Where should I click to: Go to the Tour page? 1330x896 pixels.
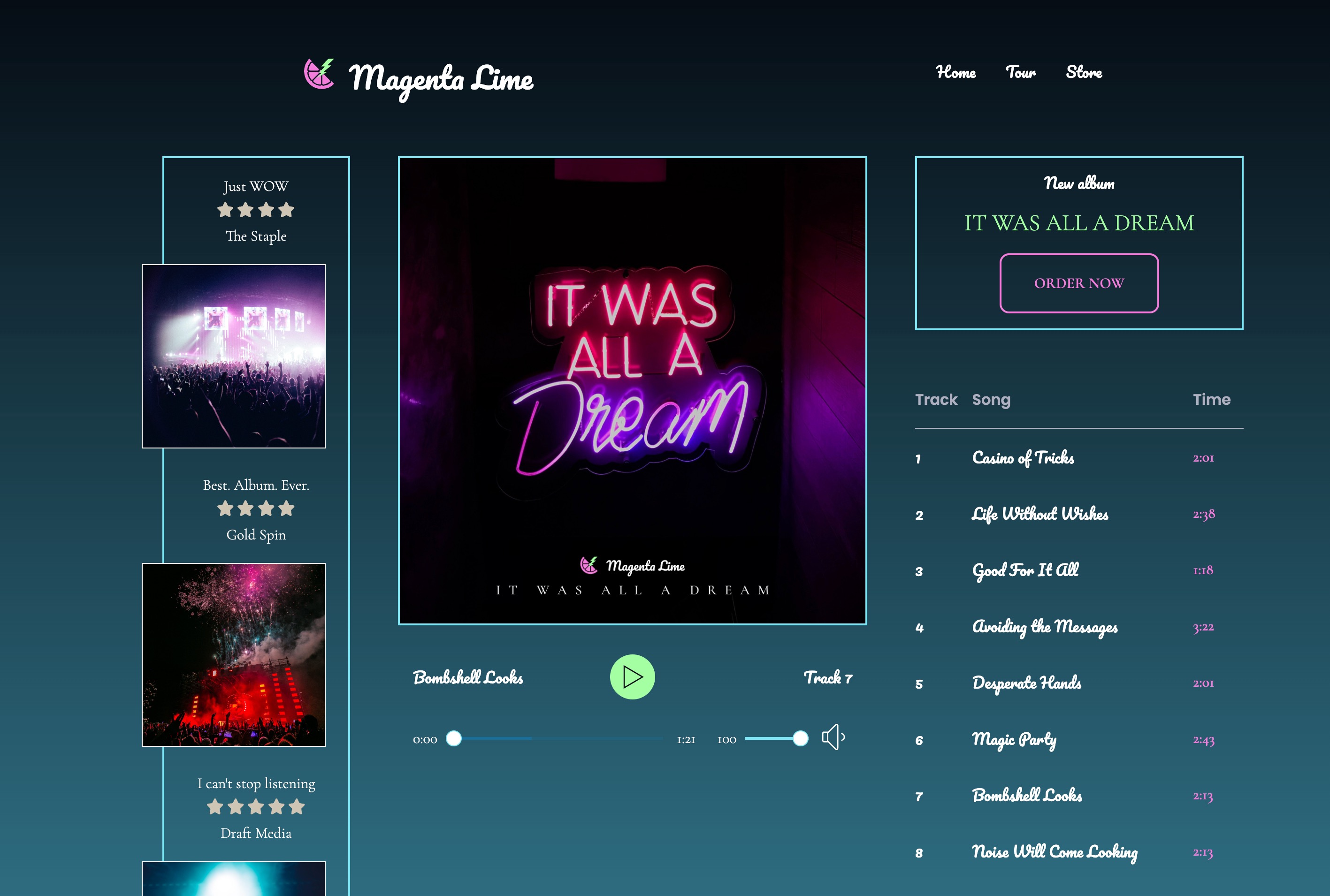pyautogui.click(x=1021, y=72)
